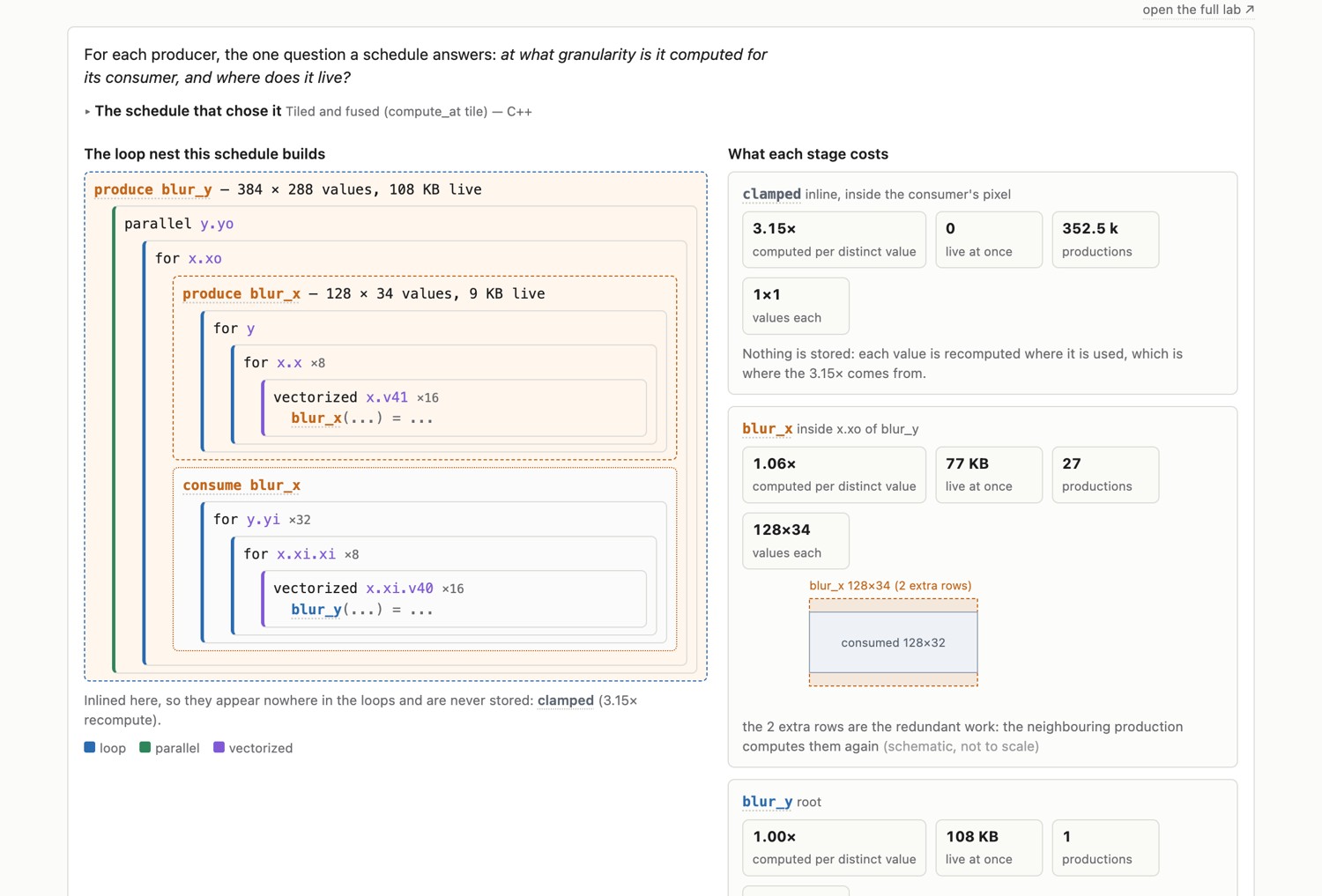This screenshot has width=1322, height=896.
Task: Click the '108 KB live at once' card
Action: [989, 848]
